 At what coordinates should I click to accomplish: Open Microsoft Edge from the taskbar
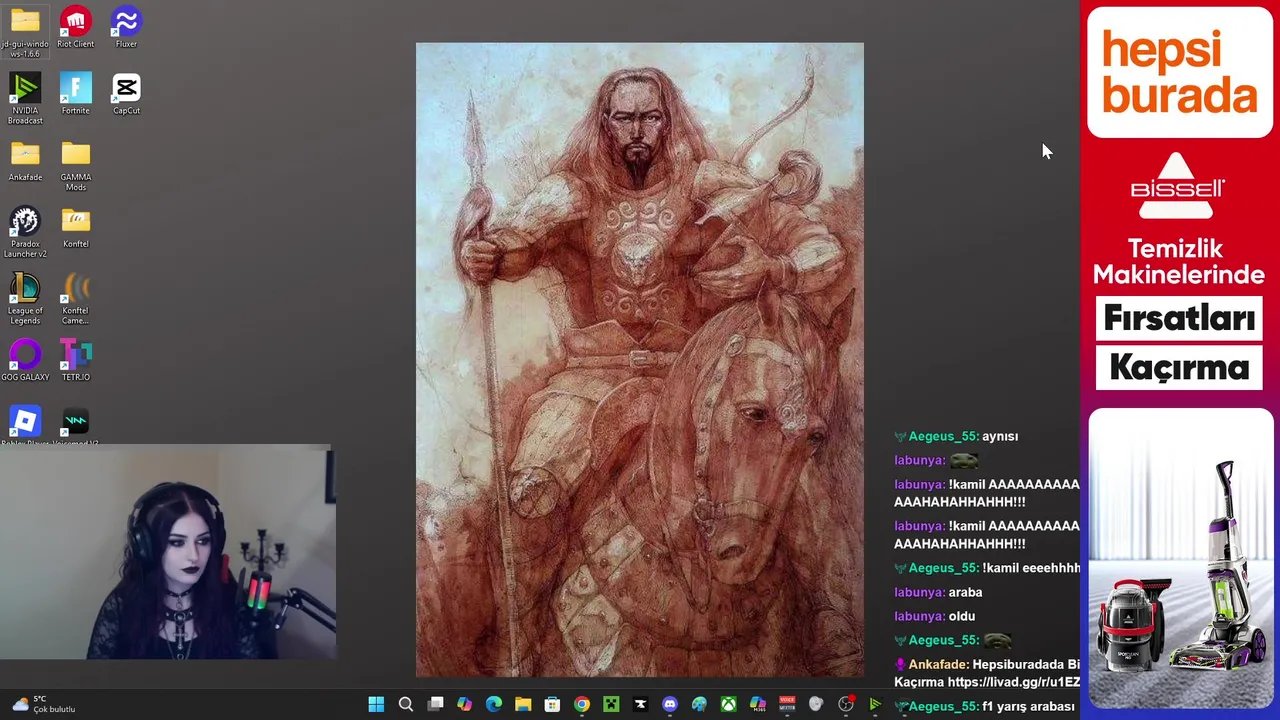[x=494, y=705]
